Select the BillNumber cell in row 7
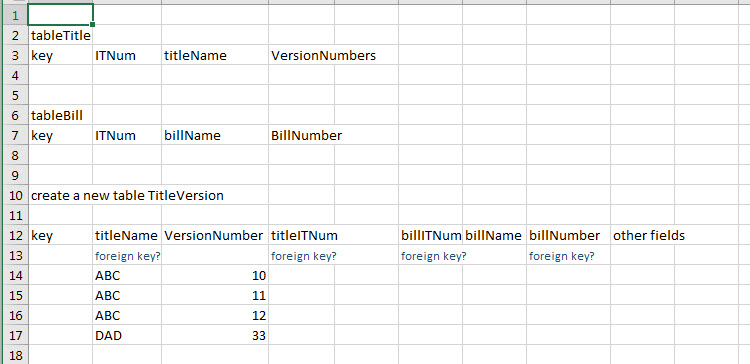750x364 pixels. tap(301, 135)
